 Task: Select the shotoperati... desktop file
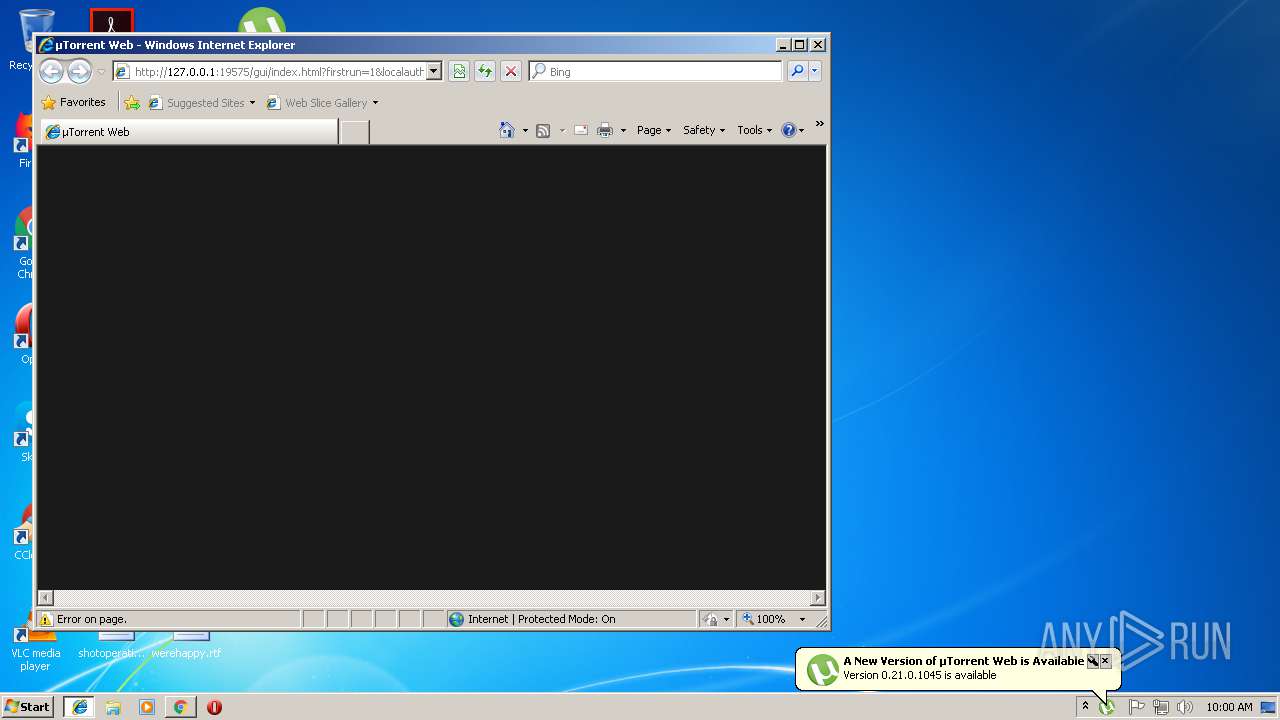(112, 643)
